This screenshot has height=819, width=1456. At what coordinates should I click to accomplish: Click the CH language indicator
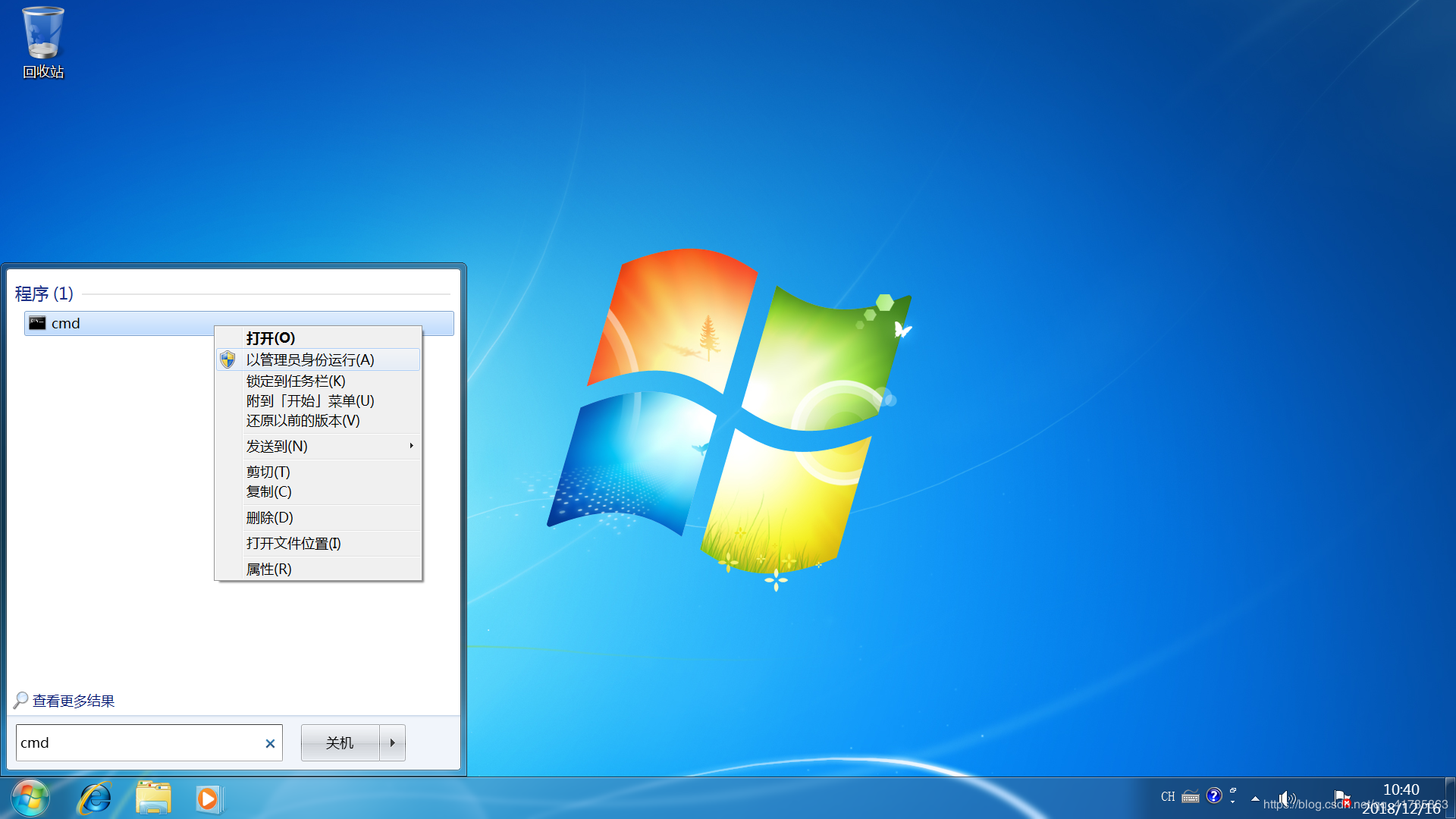pyautogui.click(x=1167, y=797)
